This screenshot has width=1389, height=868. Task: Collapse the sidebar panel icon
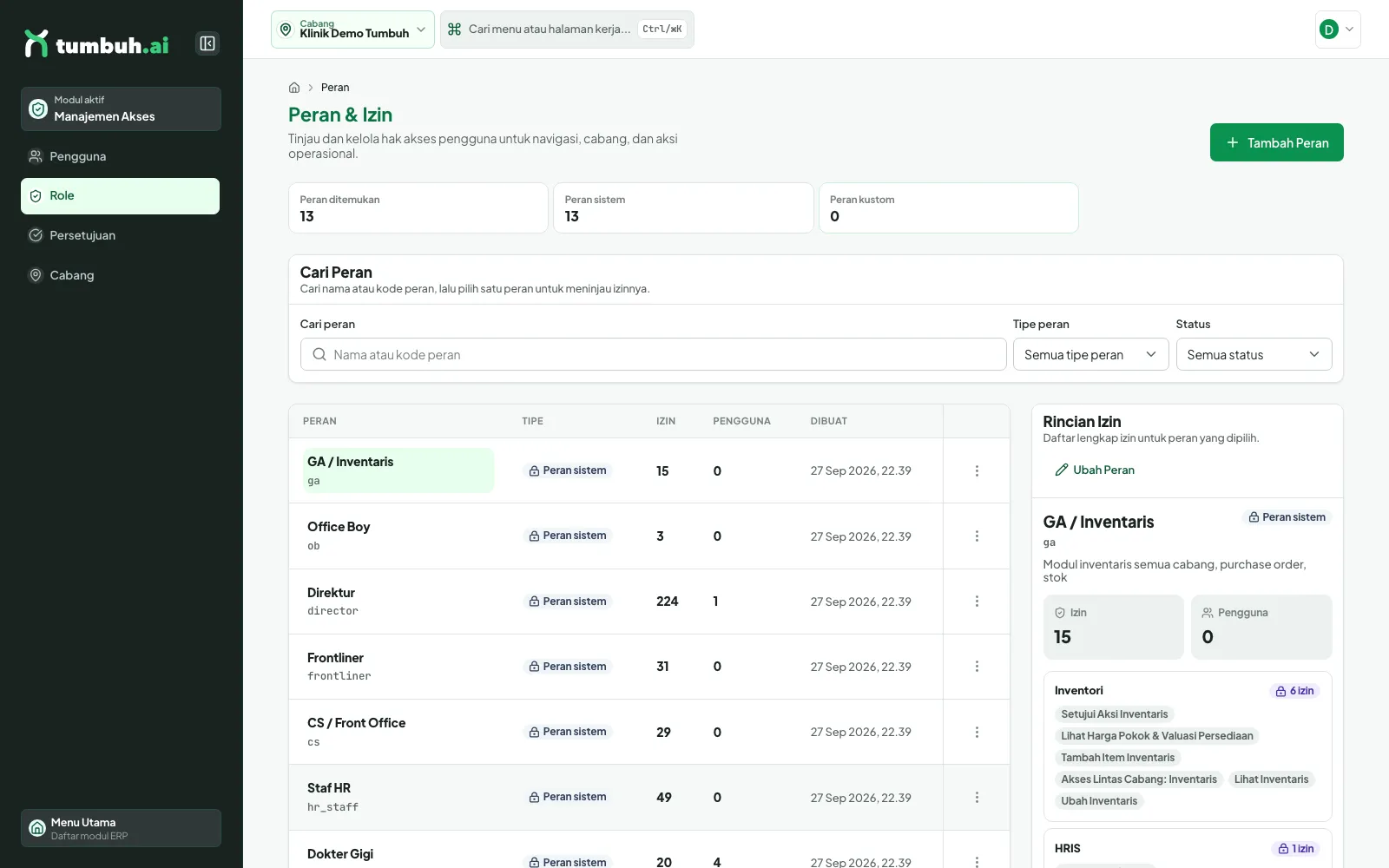pos(207,43)
